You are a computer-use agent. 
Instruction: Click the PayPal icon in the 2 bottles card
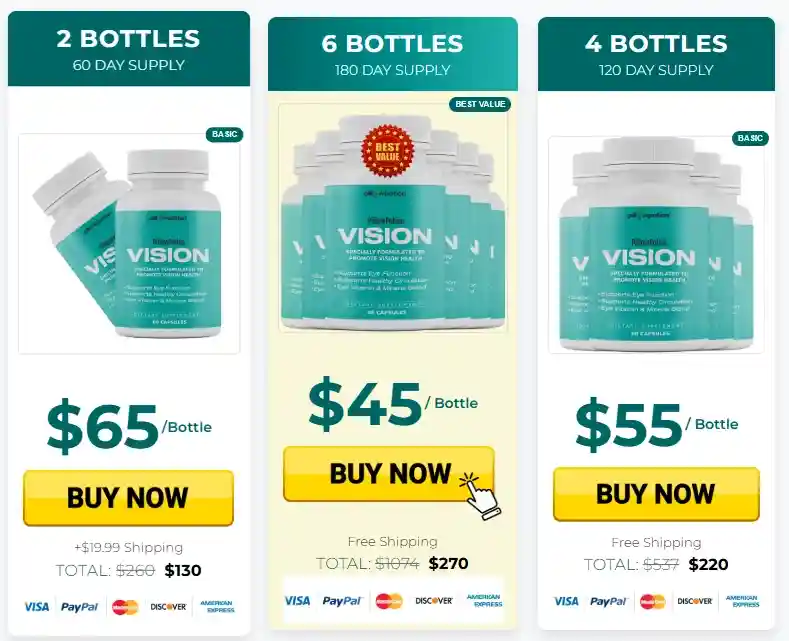(80, 607)
